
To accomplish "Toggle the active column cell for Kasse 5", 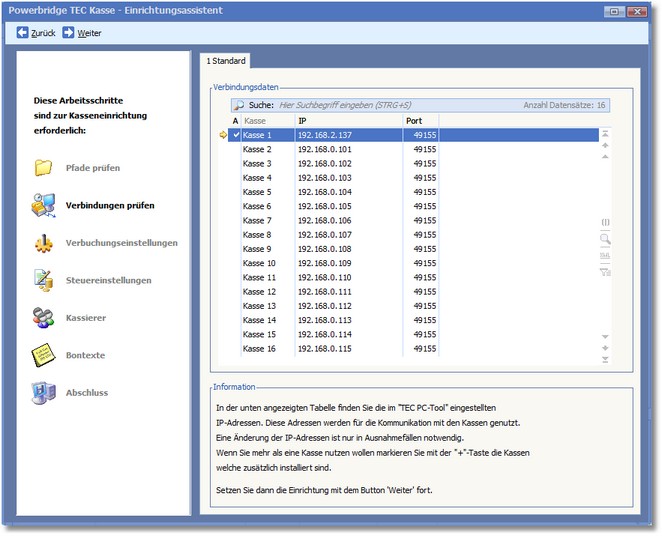I will pos(236,192).
